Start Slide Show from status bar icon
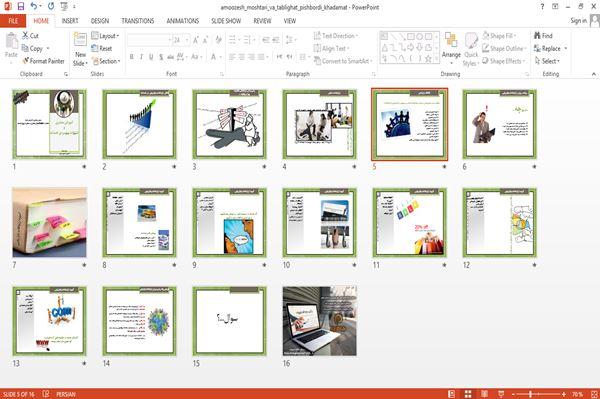This screenshot has height=399, width=600. pos(501,394)
